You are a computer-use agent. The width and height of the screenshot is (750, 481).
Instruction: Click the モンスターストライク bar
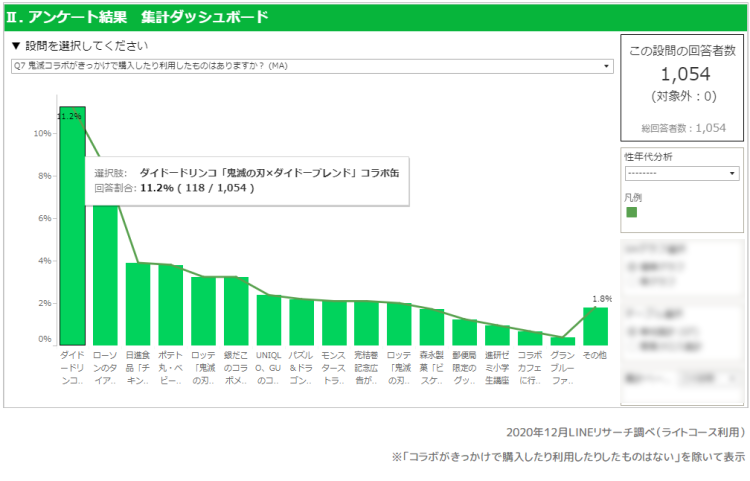[334, 323]
